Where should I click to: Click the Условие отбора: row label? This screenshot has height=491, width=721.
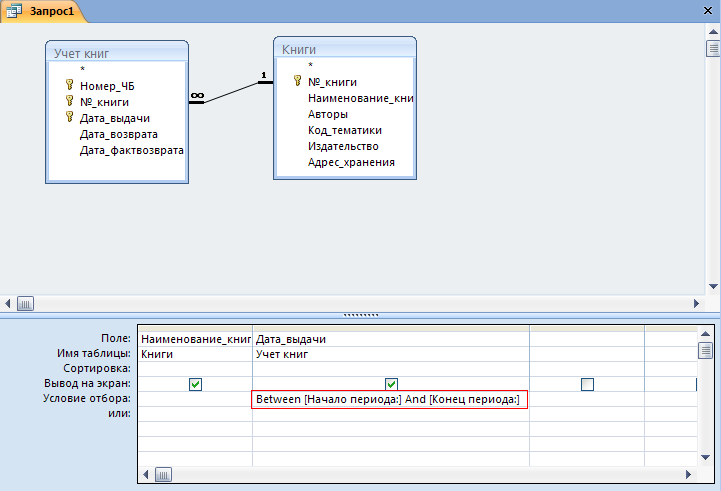tap(87, 398)
